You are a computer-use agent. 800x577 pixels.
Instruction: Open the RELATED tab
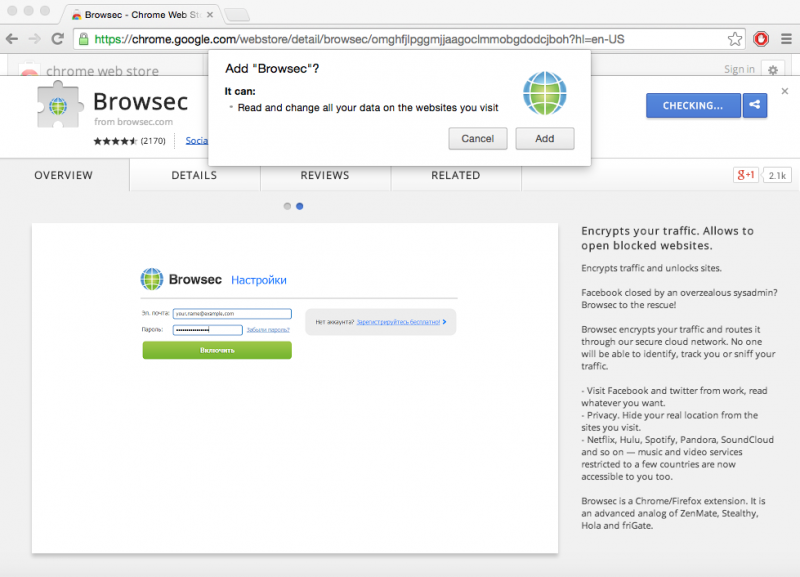click(456, 175)
